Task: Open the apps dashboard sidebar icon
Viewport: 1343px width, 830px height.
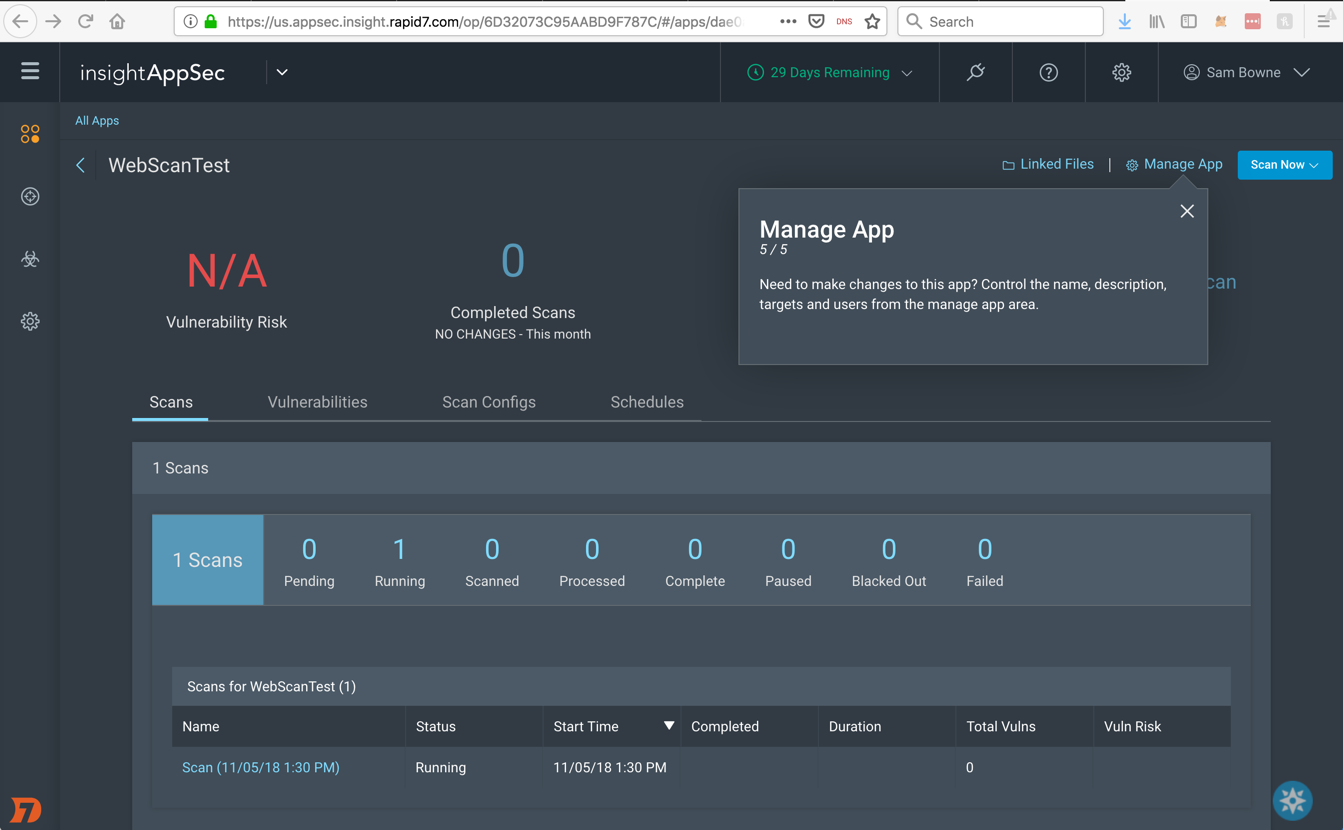Action: [x=30, y=134]
